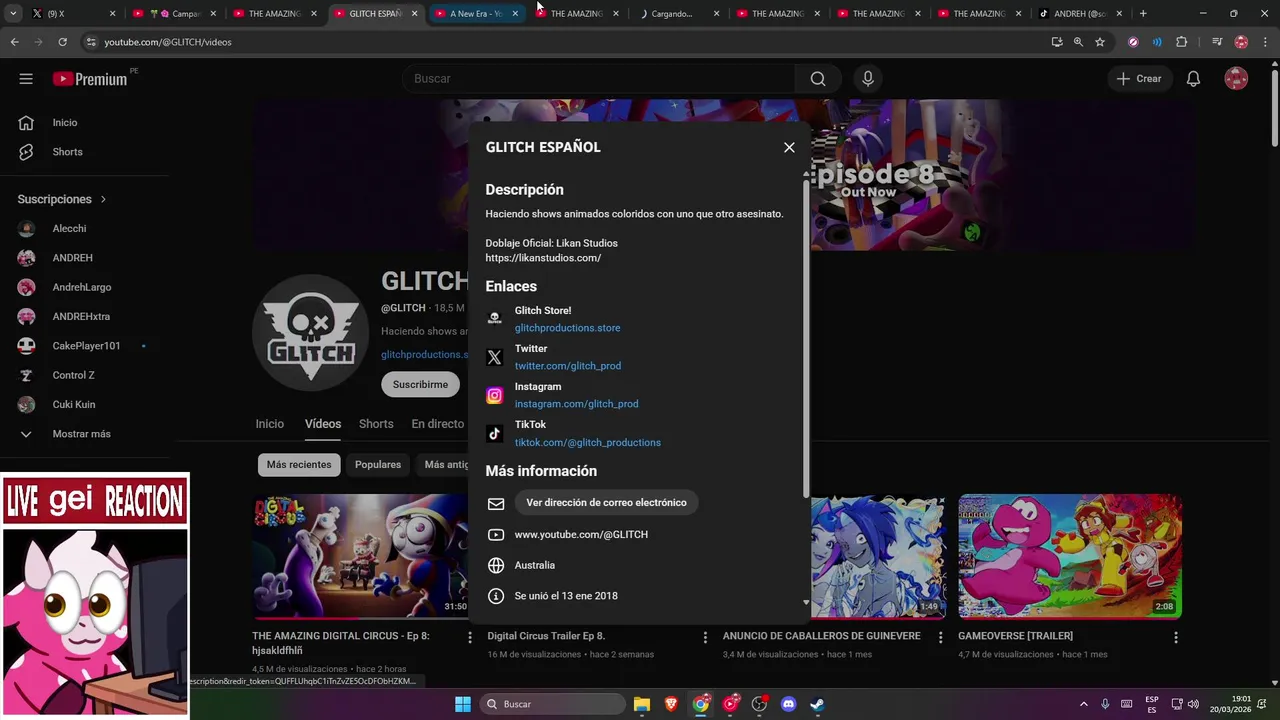Bookmark this page with star icon
The image size is (1280, 720).
point(1100,42)
